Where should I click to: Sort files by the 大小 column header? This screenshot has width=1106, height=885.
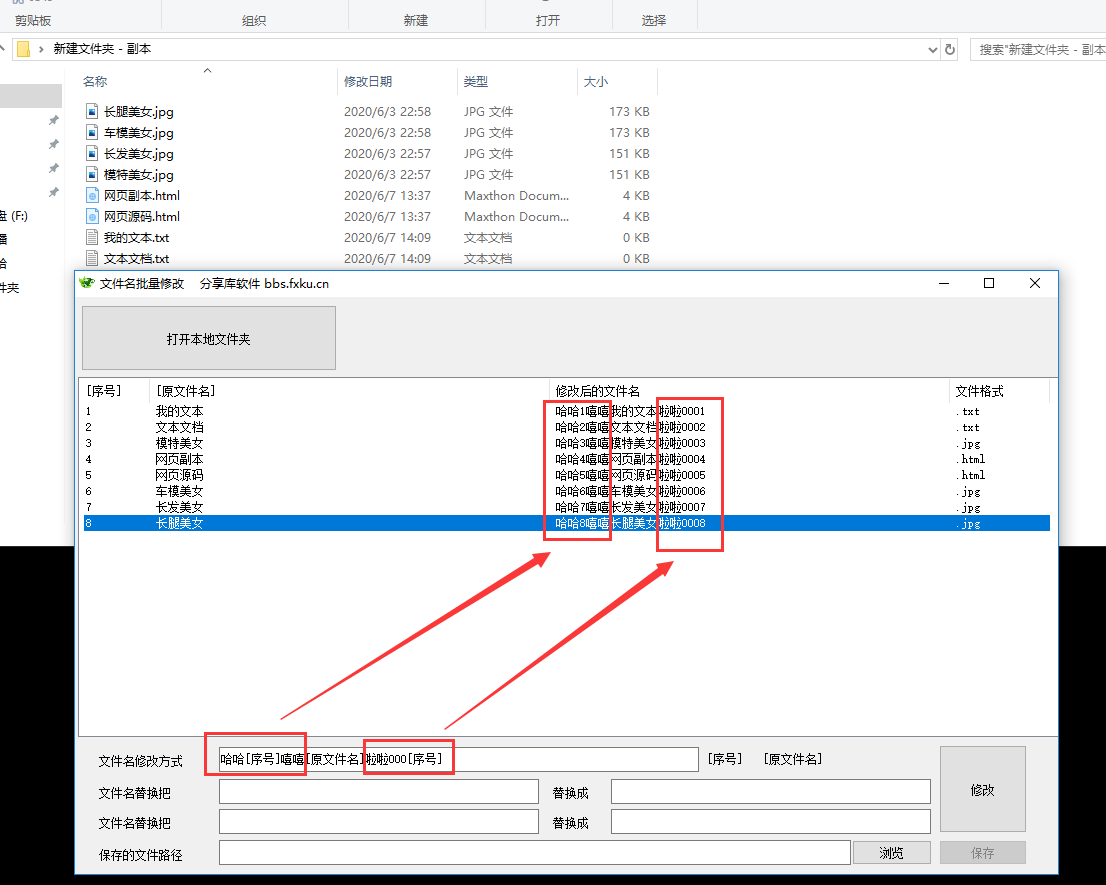click(596, 82)
